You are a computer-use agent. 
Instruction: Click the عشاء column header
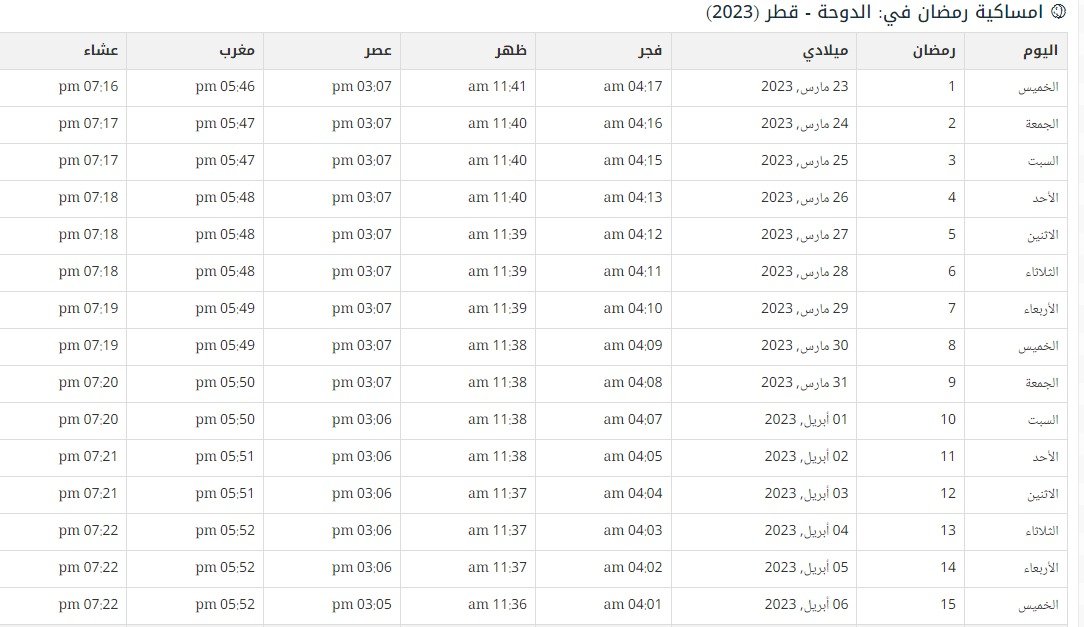(x=102, y=50)
